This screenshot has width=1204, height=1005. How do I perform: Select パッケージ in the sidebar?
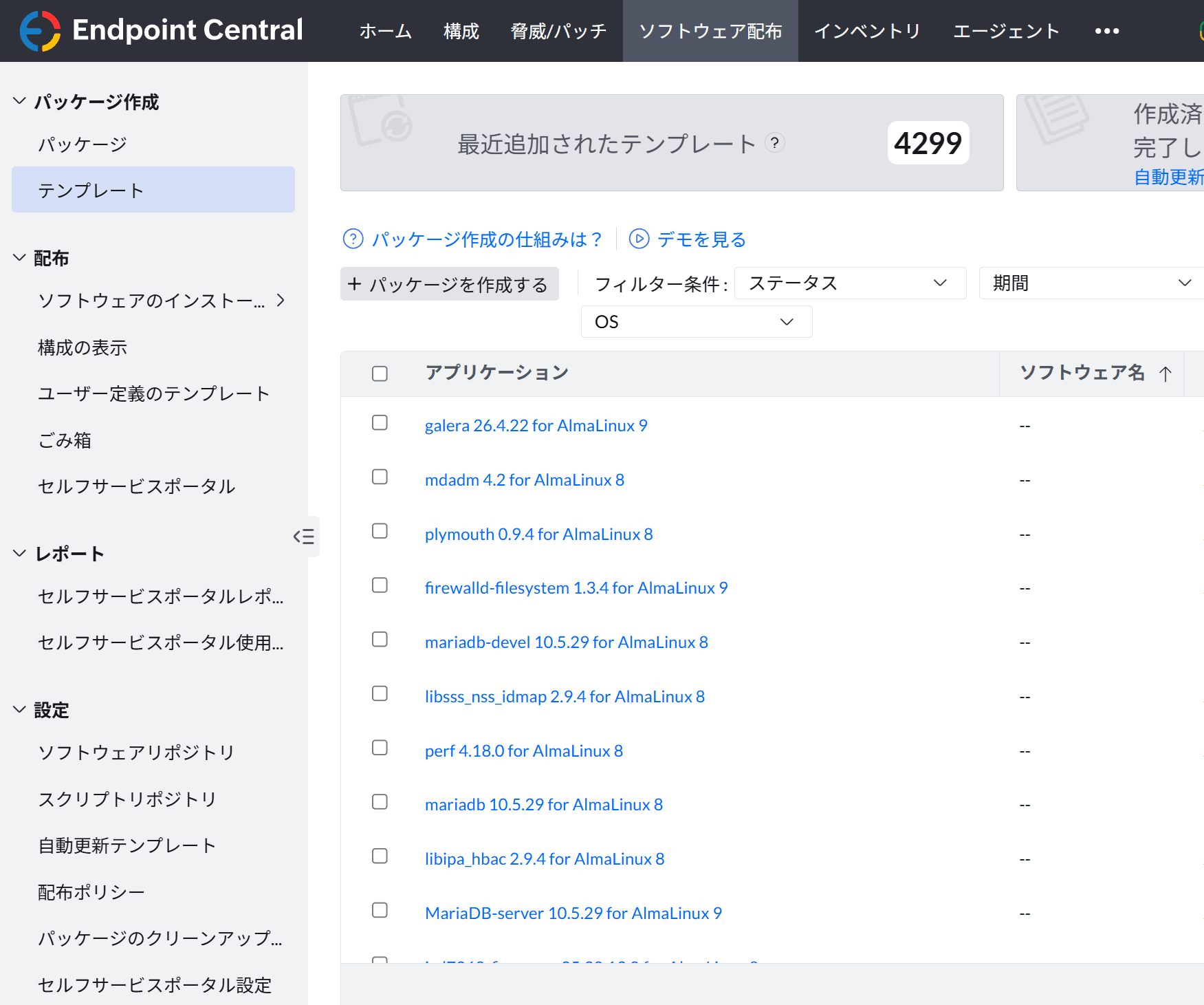(x=83, y=144)
